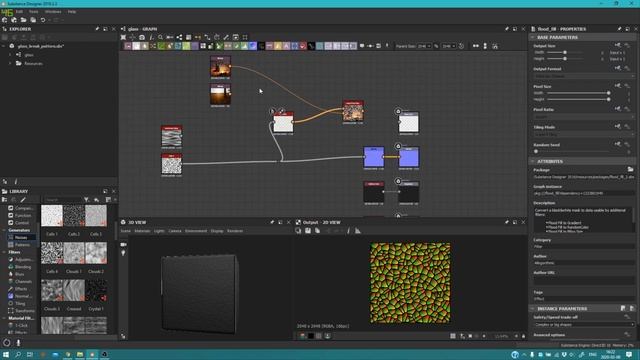
Task: Click the blue Normal node icon in the nodes toolbar
Action: coord(253,46)
